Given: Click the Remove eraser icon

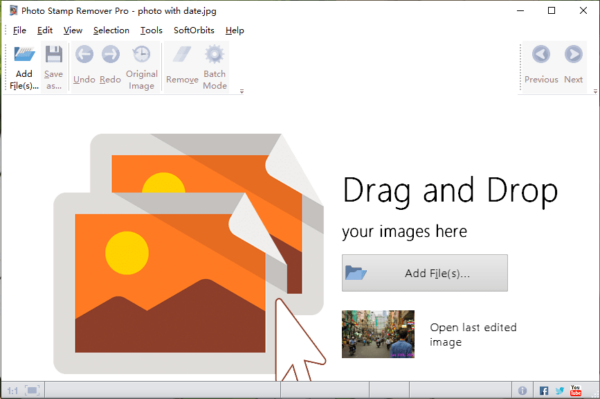Looking at the screenshot, I should pyautogui.click(x=182, y=54).
